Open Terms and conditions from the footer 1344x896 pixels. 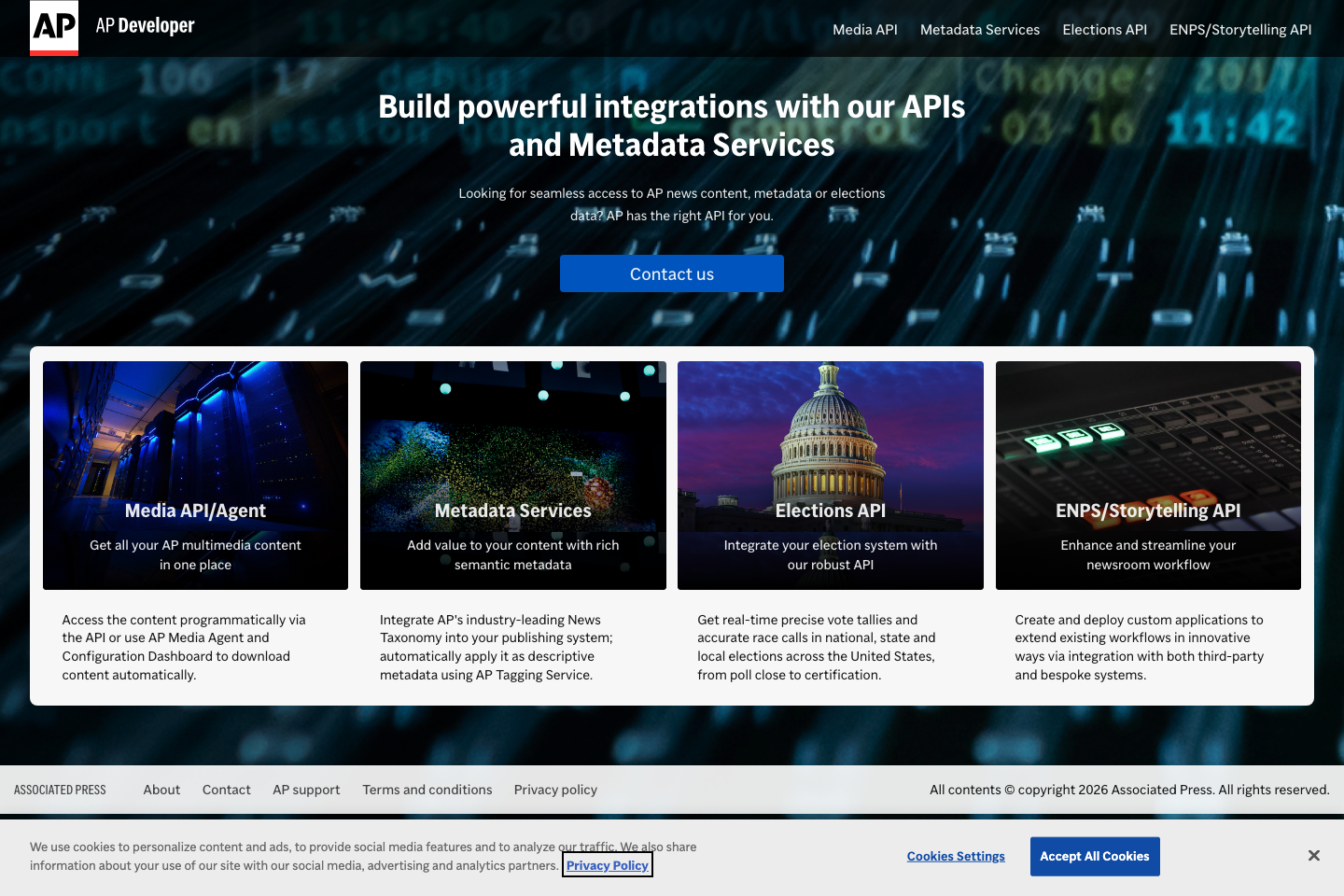click(x=427, y=790)
